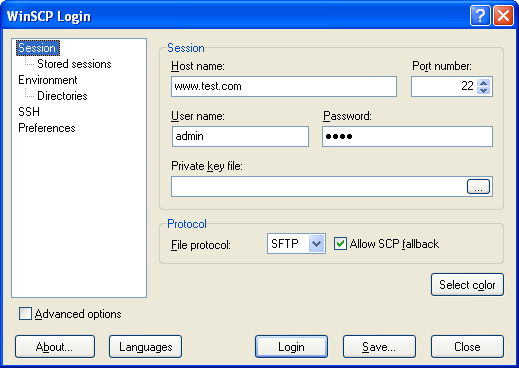Increase port number with up arrow
519x368 pixels.
(x=484, y=82)
